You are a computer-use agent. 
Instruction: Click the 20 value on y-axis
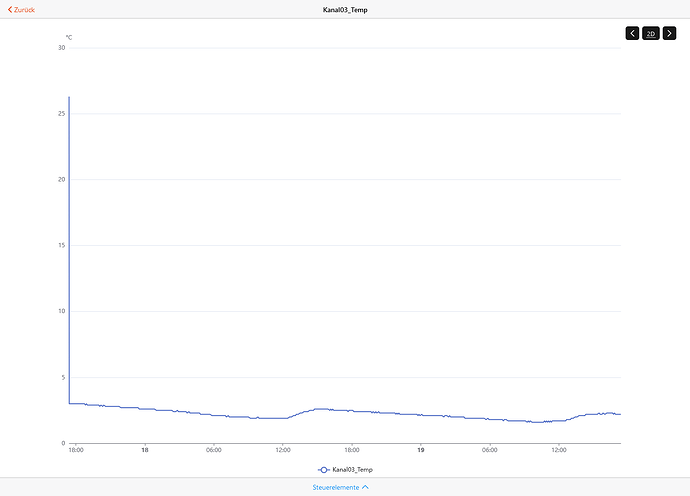coord(62,180)
